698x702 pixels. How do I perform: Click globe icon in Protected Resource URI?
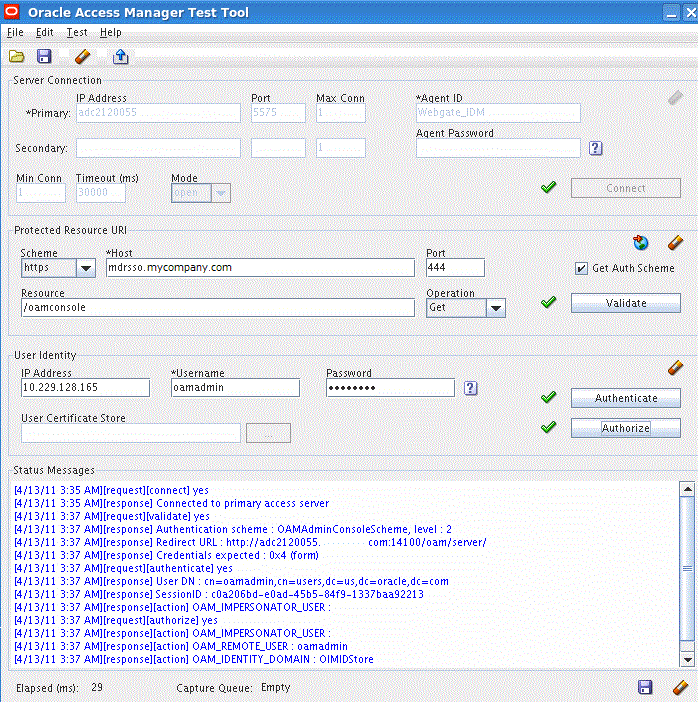641,243
